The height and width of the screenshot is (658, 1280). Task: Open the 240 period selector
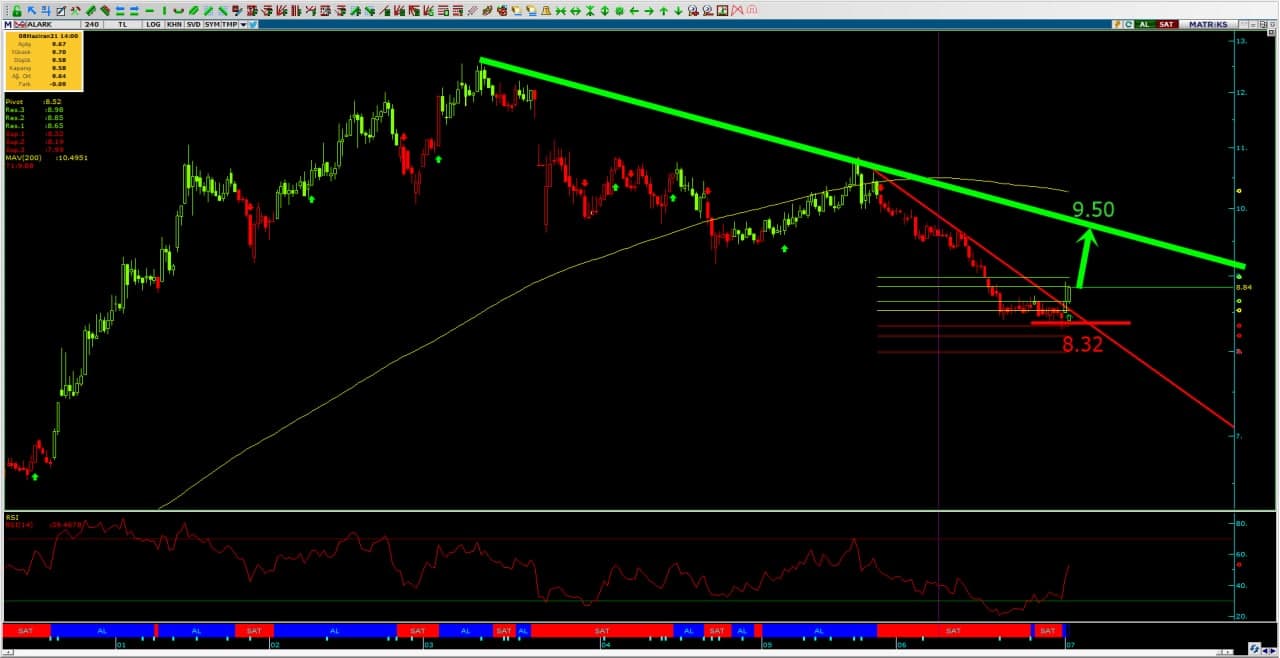(x=92, y=24)
